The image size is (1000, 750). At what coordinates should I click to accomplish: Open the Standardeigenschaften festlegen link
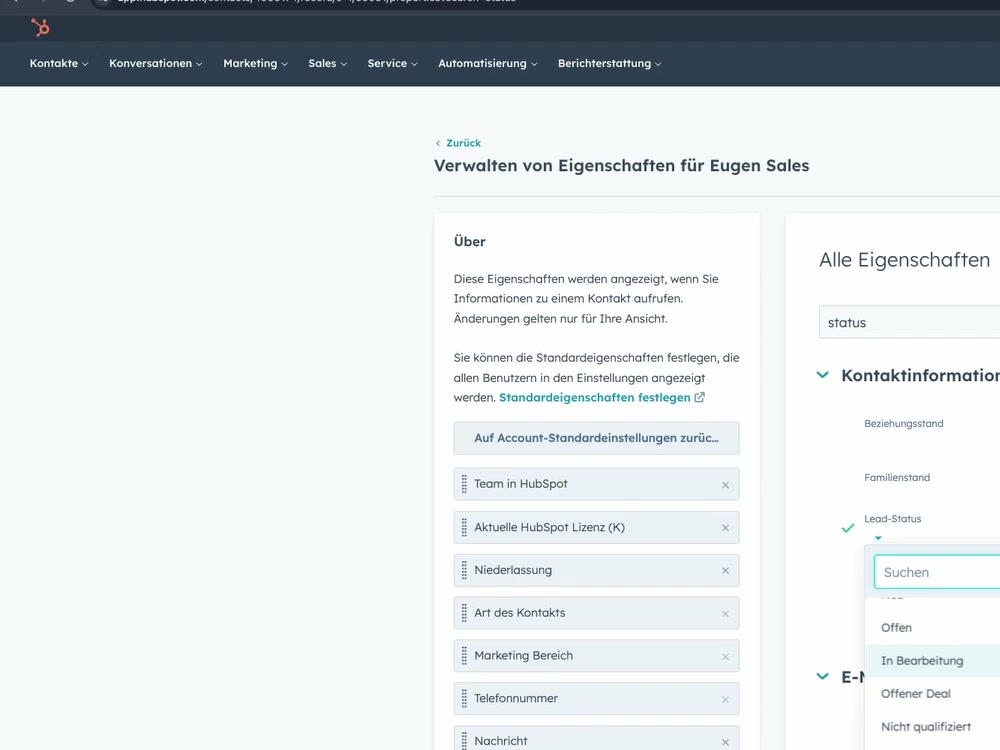pyautogui.click(x=594, y=397)
